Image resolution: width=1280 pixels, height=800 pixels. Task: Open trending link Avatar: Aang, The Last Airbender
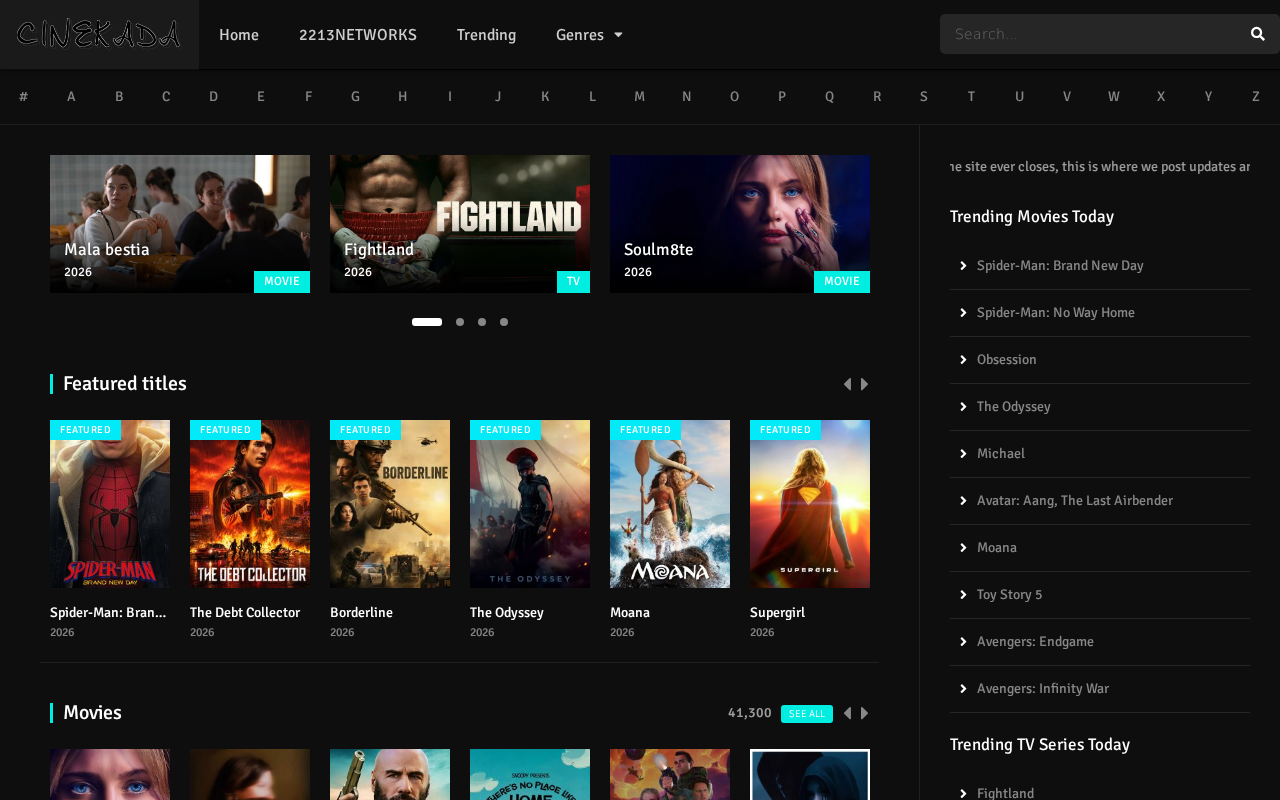pos(1075,501)
